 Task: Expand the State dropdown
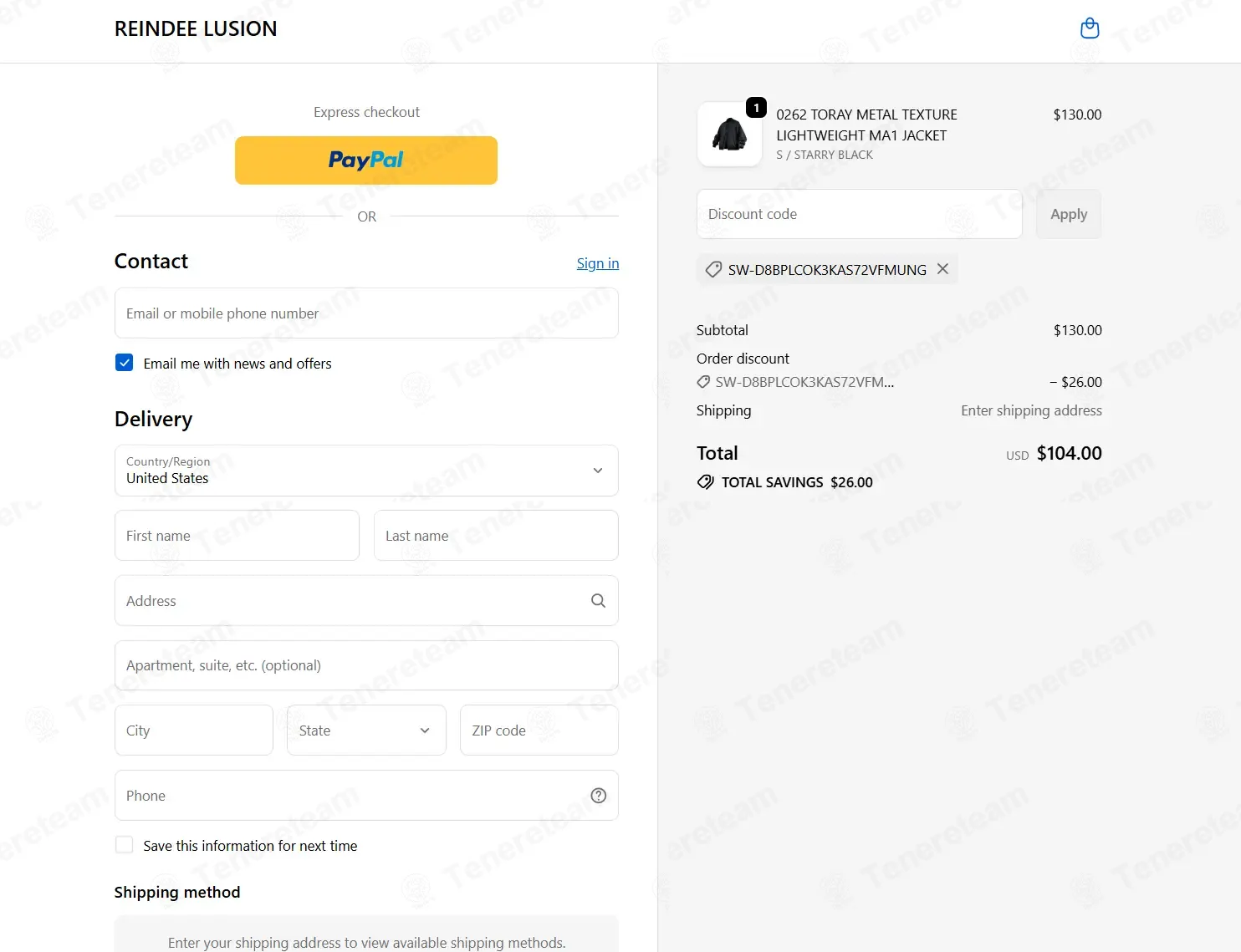(x=366, y=731)
